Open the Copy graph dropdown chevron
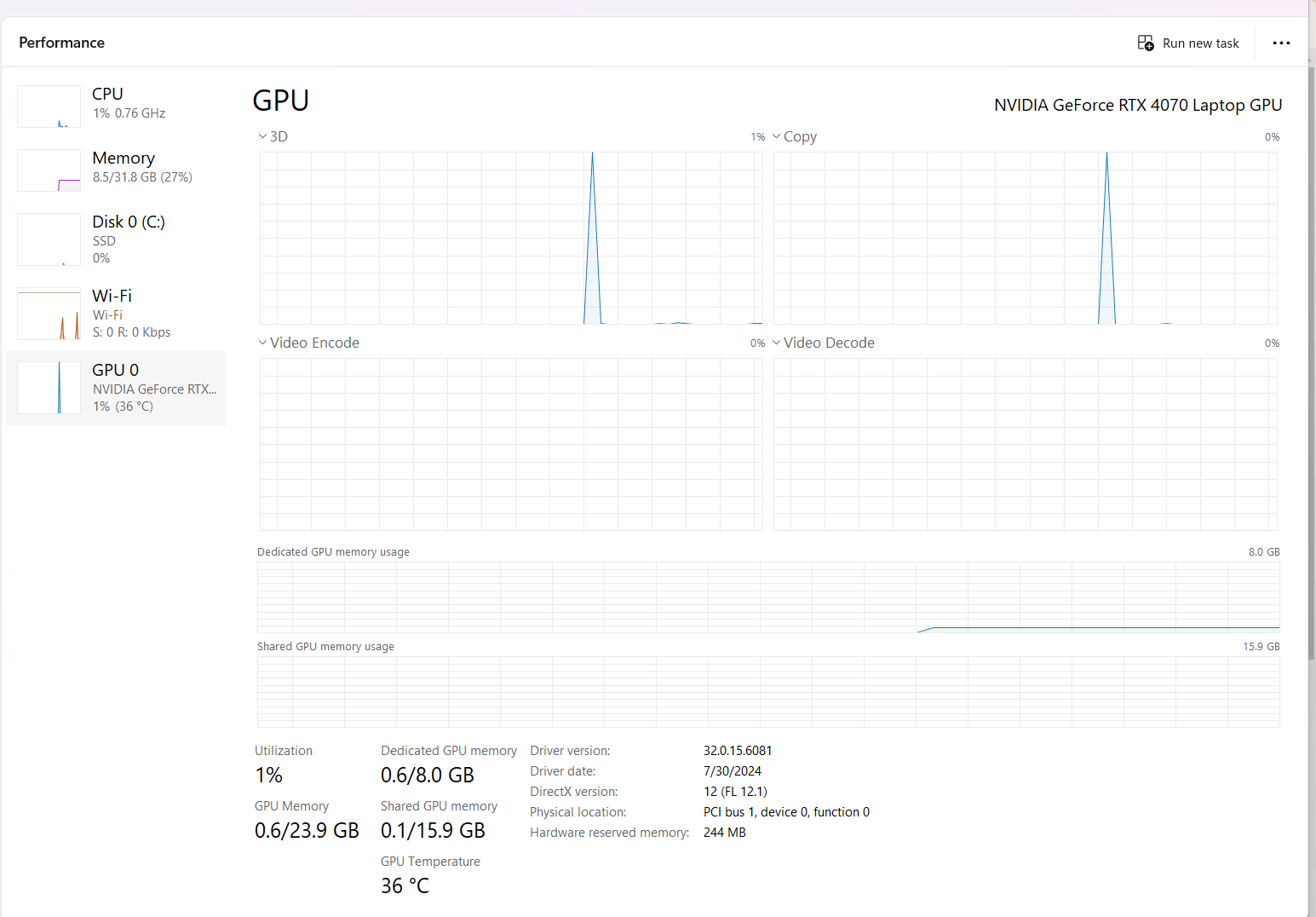Screen dimensions: 1316x917 click(776, 136)
